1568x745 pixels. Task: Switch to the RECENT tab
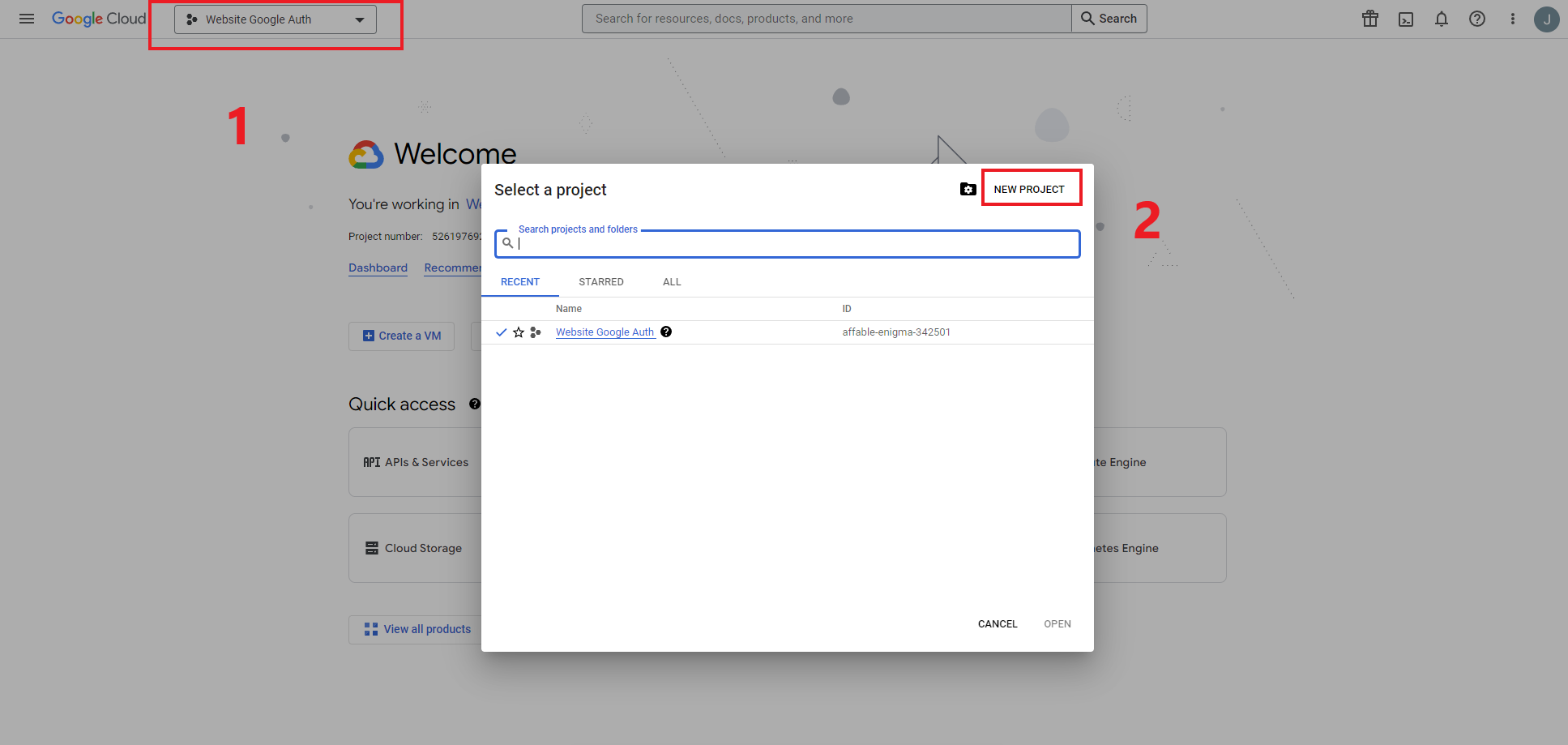click(x=520, y=282)
